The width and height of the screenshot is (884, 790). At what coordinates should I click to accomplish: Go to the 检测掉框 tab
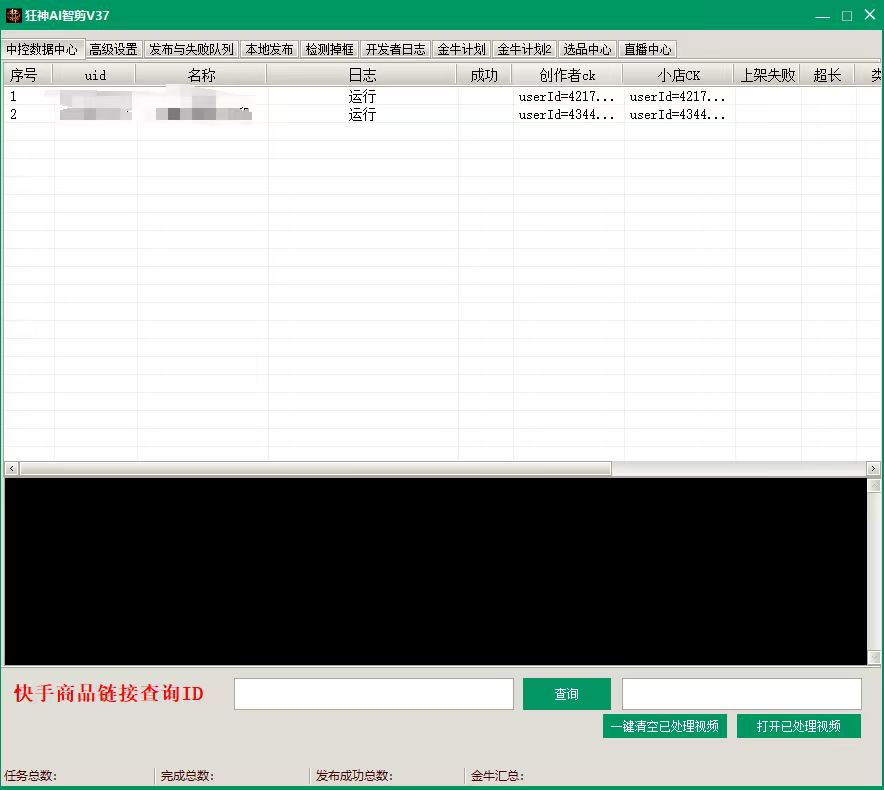(329, 49)
